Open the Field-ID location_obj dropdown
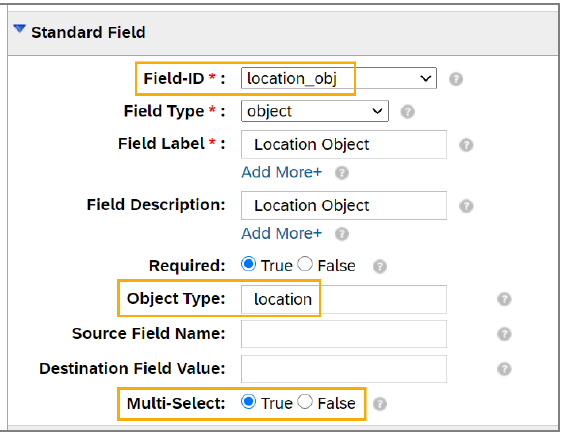The height and width of the screenshot is (434, 561). pos(339,78)
